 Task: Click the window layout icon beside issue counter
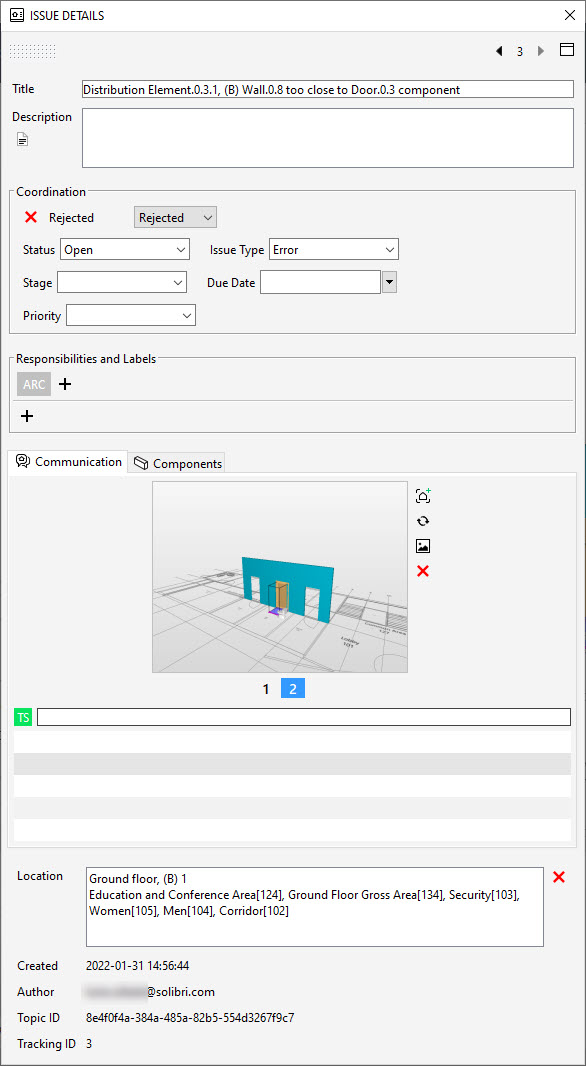566,50
